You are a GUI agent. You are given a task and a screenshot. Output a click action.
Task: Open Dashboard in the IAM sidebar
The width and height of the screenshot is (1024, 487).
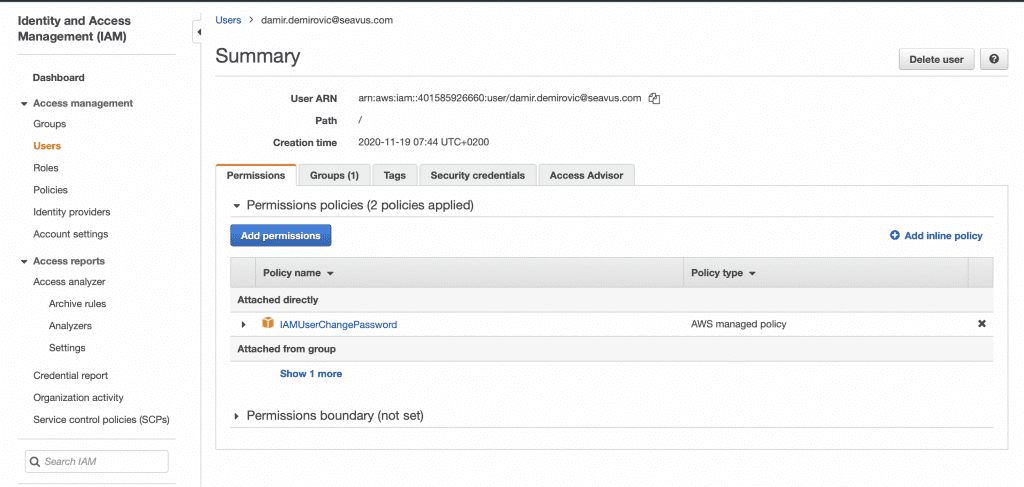[59, 78]
